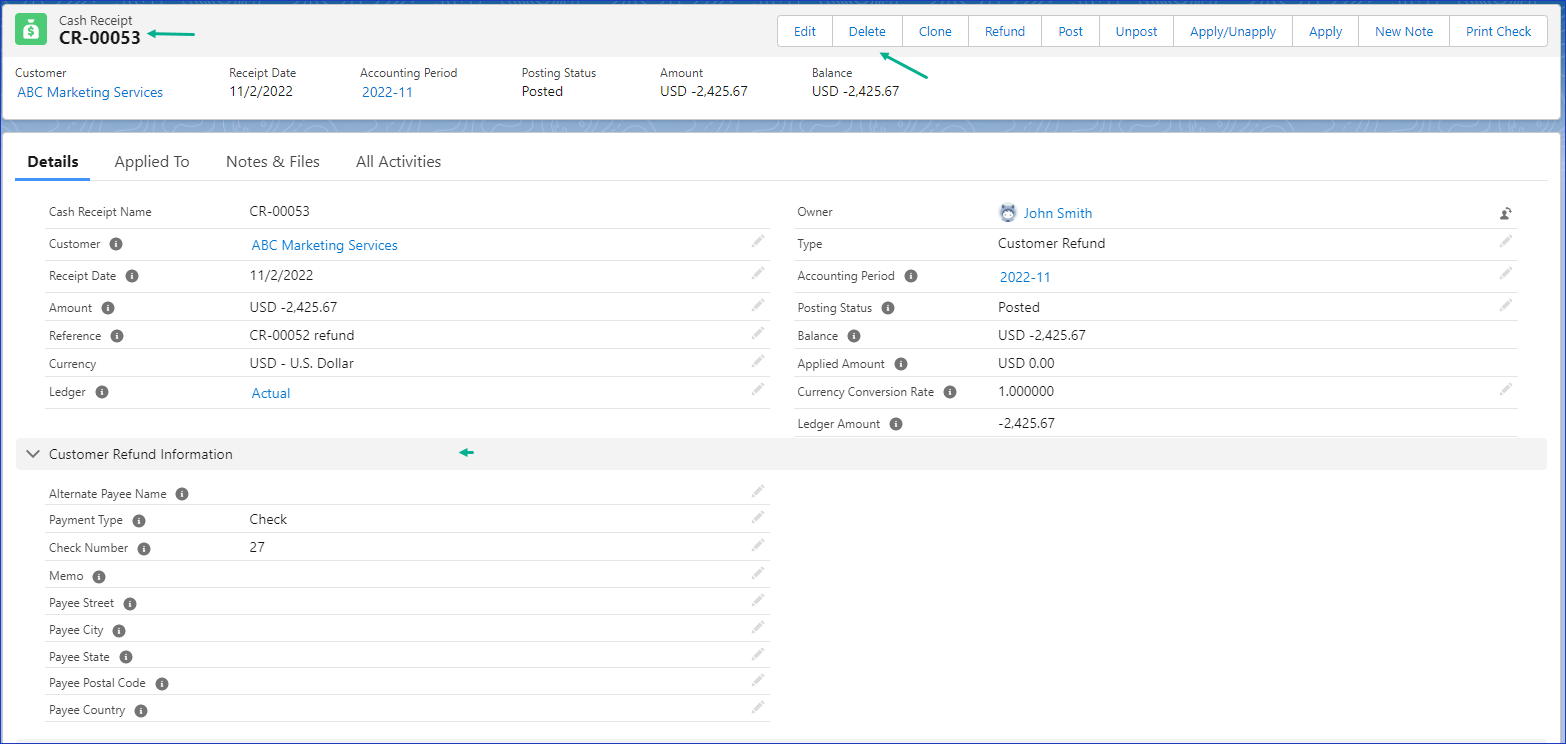Click the info icon next to Posting Status field
Viewport: 1566px width, 744px height.
(888, 308)
